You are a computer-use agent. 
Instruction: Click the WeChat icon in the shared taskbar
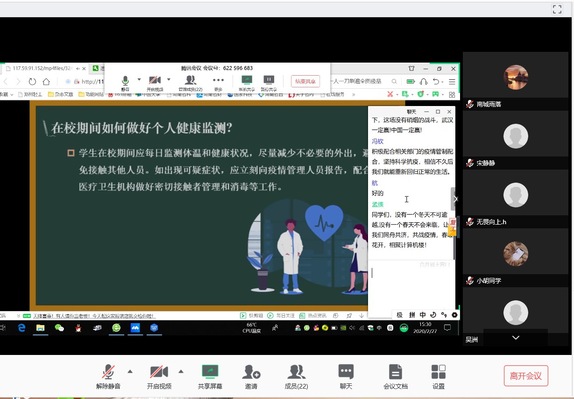(59, 328)
